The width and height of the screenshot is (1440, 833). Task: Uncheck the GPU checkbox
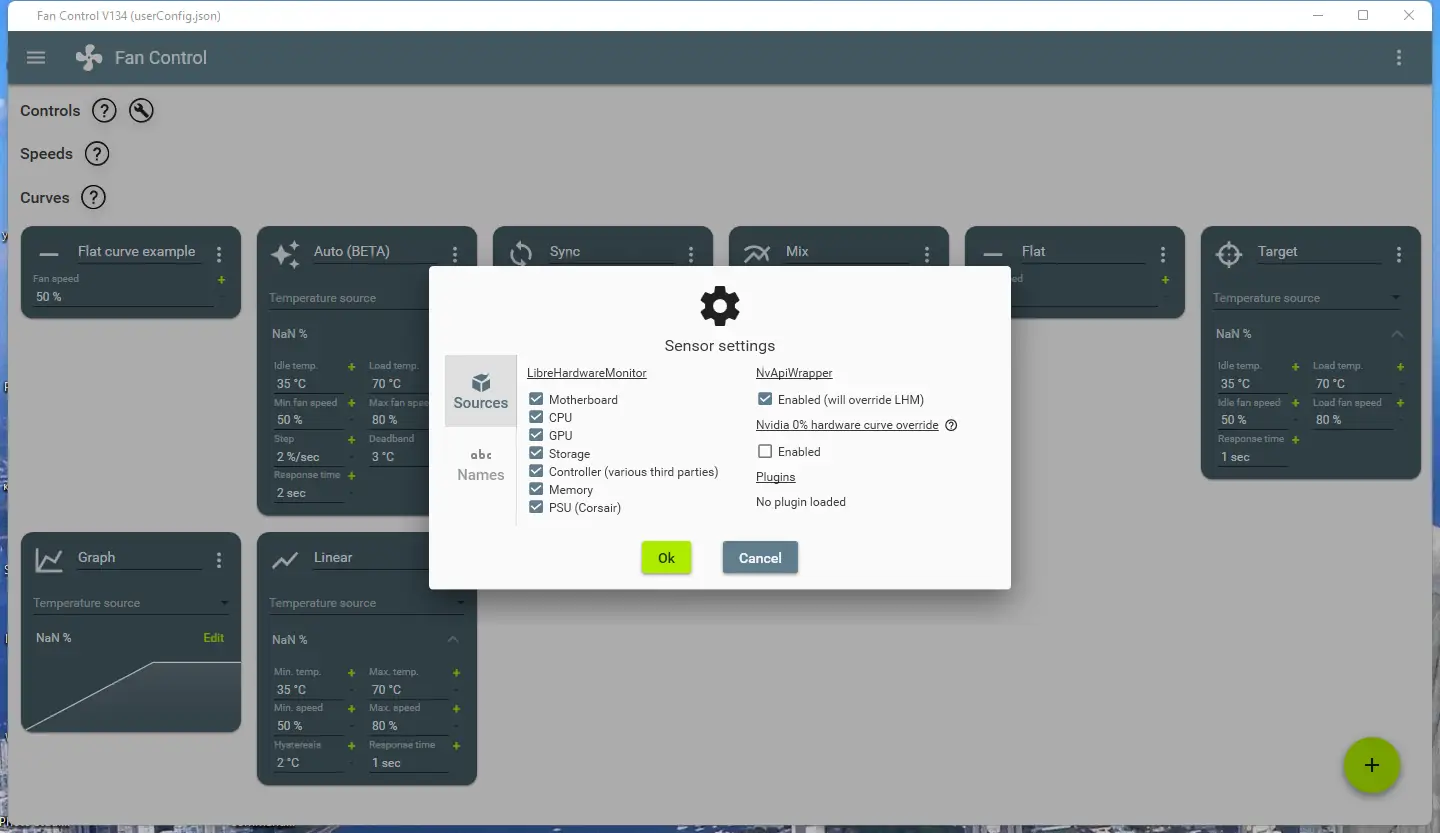tap(536, 435)
